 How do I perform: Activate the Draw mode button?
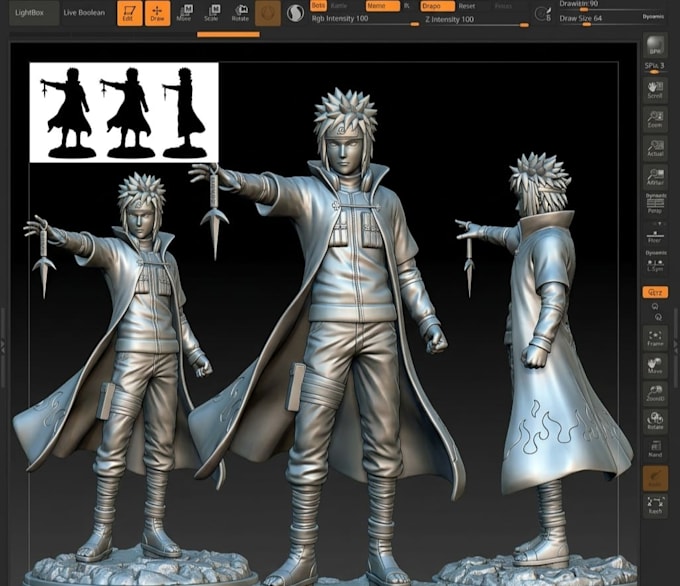click(x=157, y=13)
